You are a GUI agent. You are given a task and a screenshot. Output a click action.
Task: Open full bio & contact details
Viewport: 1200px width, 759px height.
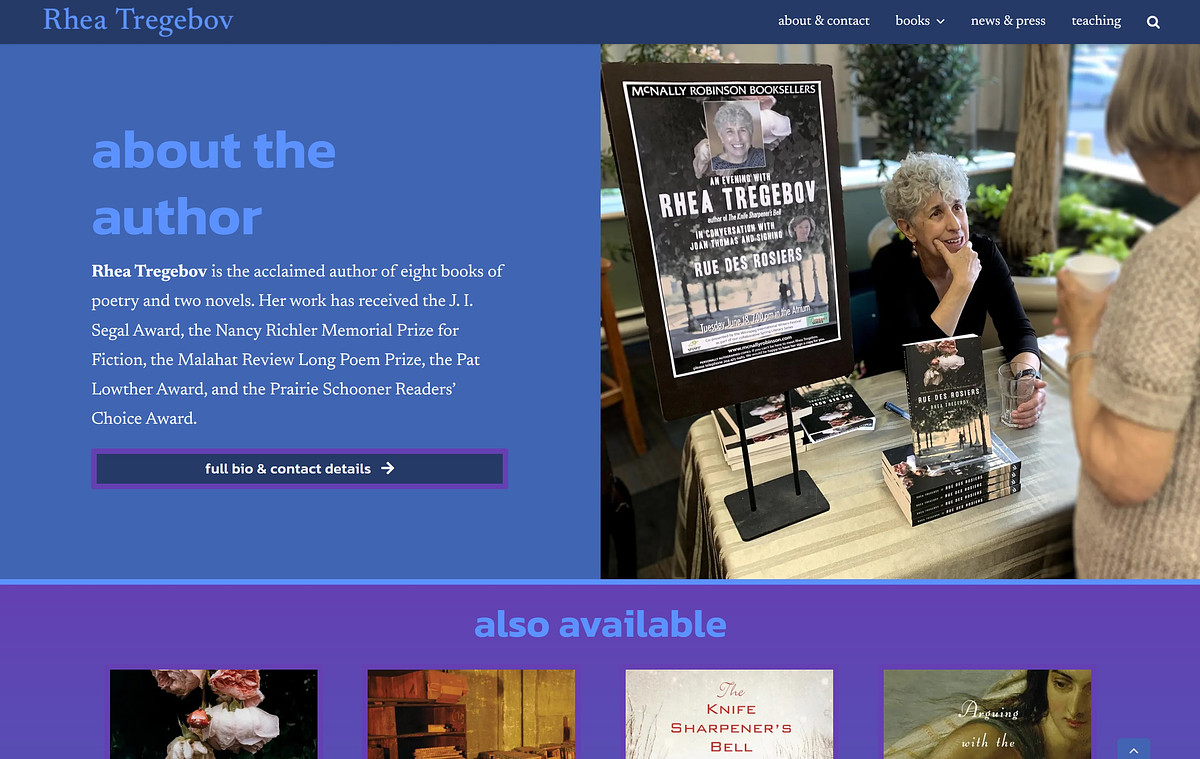coord(300,468)
